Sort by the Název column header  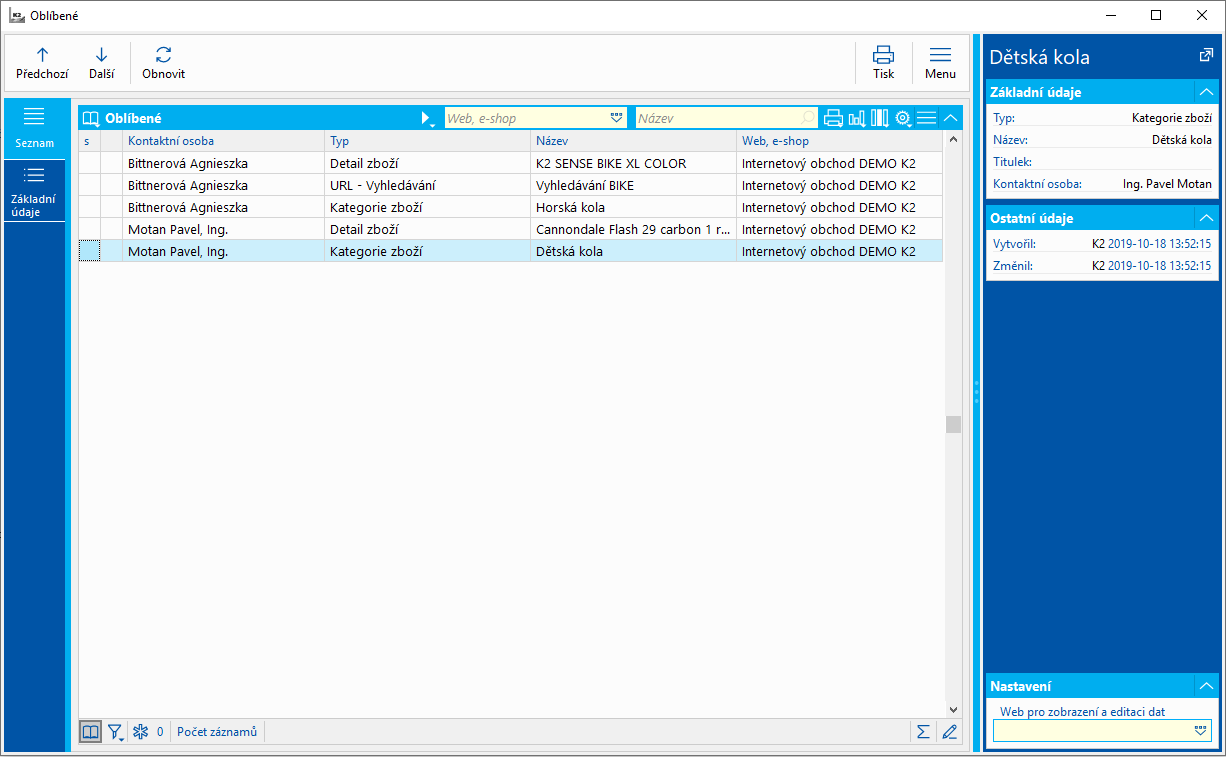coord(632,141)
